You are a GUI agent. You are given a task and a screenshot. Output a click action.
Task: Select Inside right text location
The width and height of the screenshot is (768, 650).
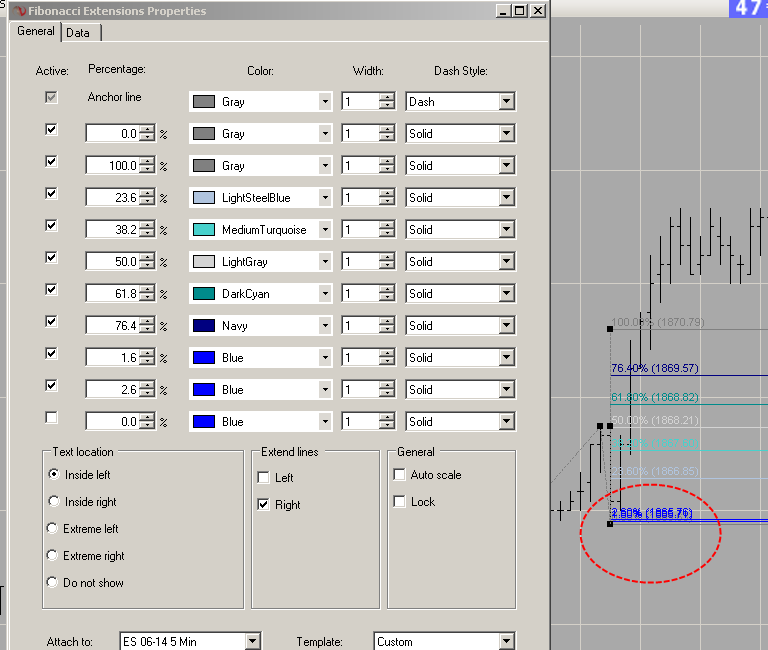54,501
